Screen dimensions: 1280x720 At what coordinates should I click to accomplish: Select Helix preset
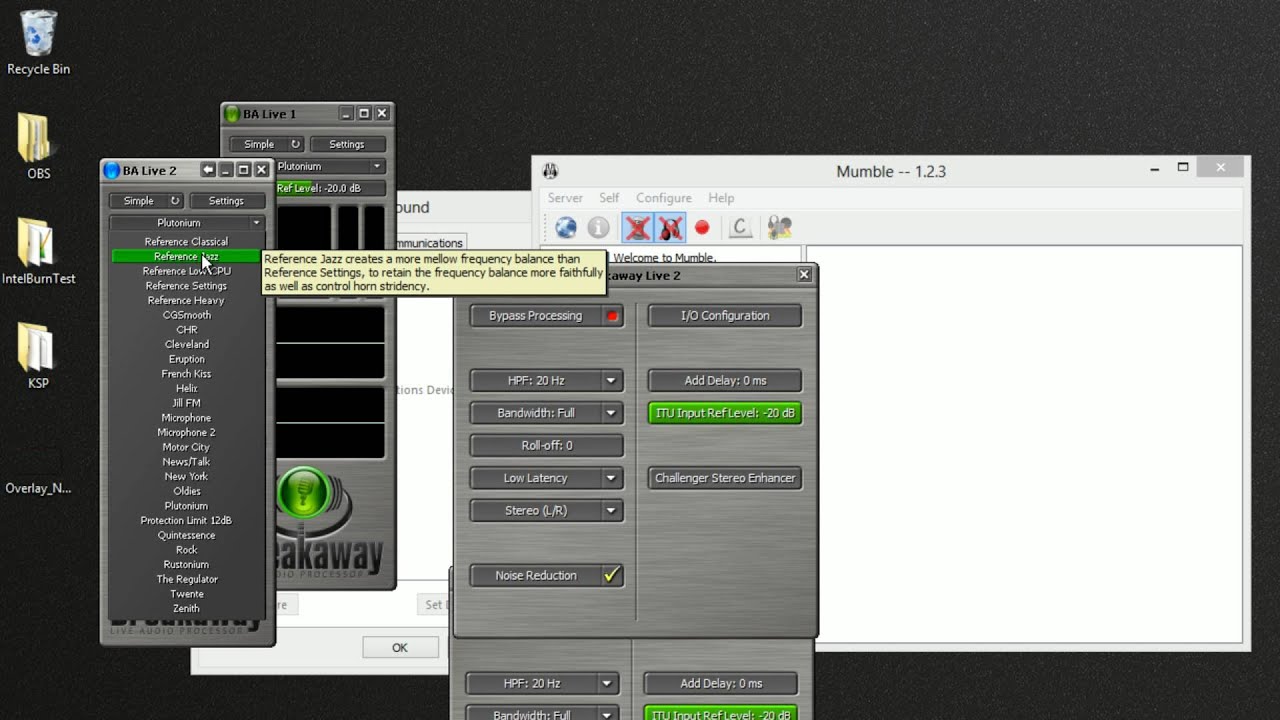pyautogui.click(x=186, y=389)
